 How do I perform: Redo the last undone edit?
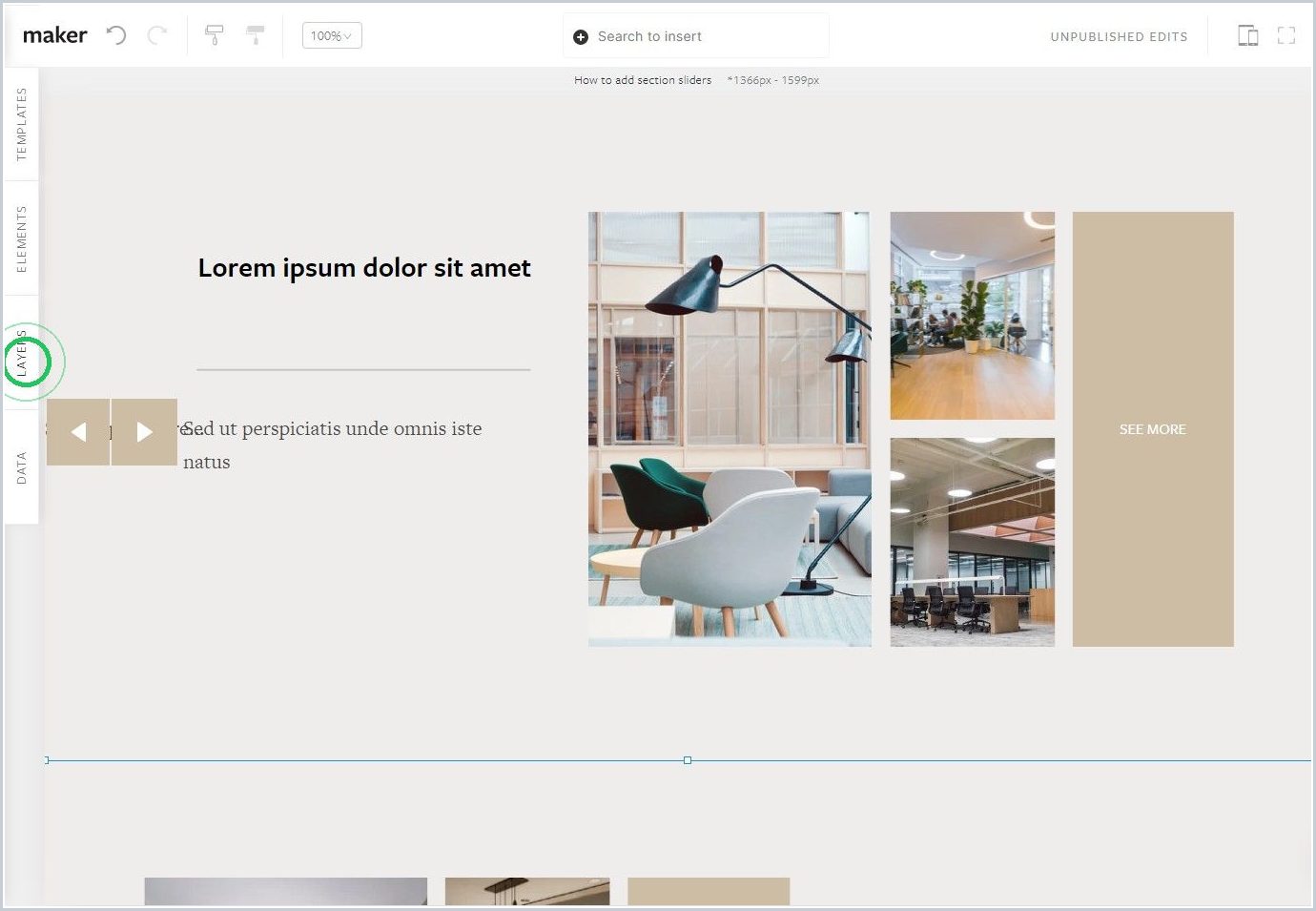point(157,35)
